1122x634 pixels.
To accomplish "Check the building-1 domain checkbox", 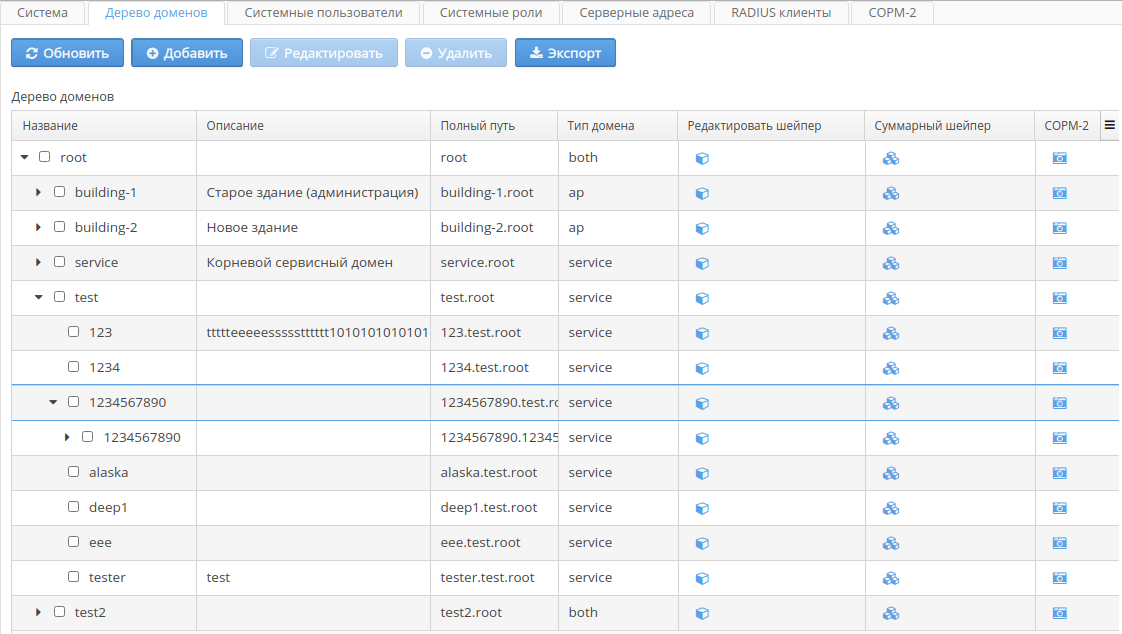I will pyautogui.click(x=59, y=192).
